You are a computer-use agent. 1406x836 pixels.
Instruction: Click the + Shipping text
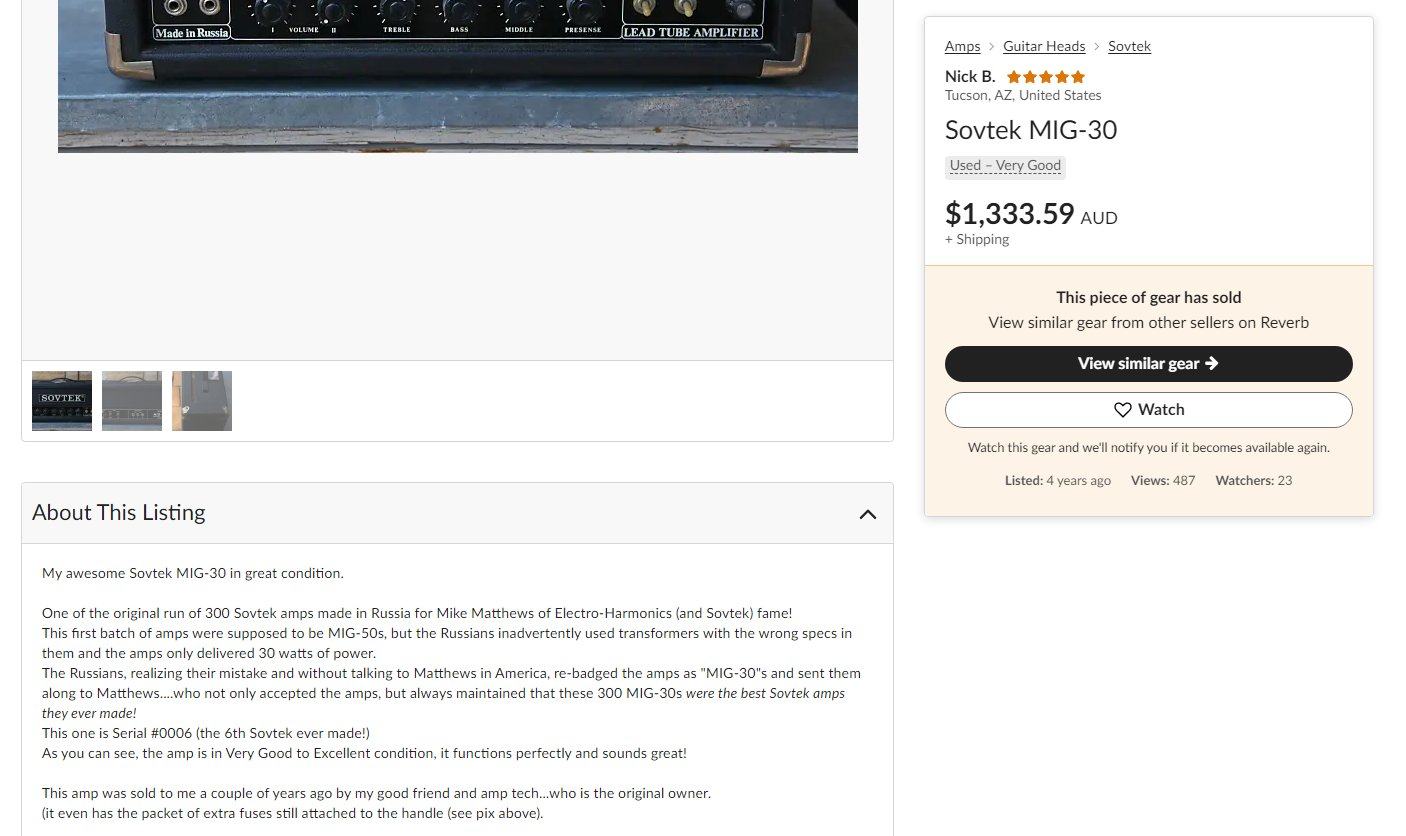point(976,239)
